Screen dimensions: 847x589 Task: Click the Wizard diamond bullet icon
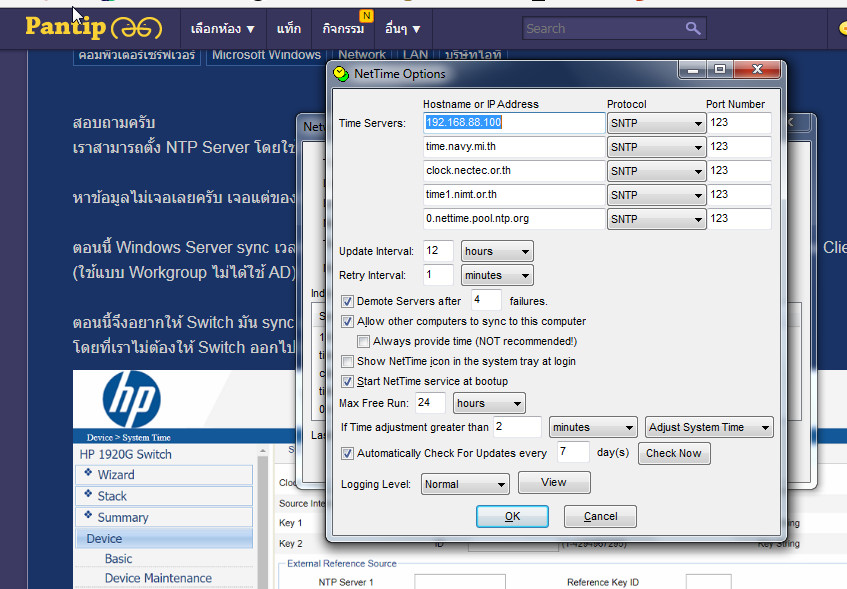coord(88,472)
